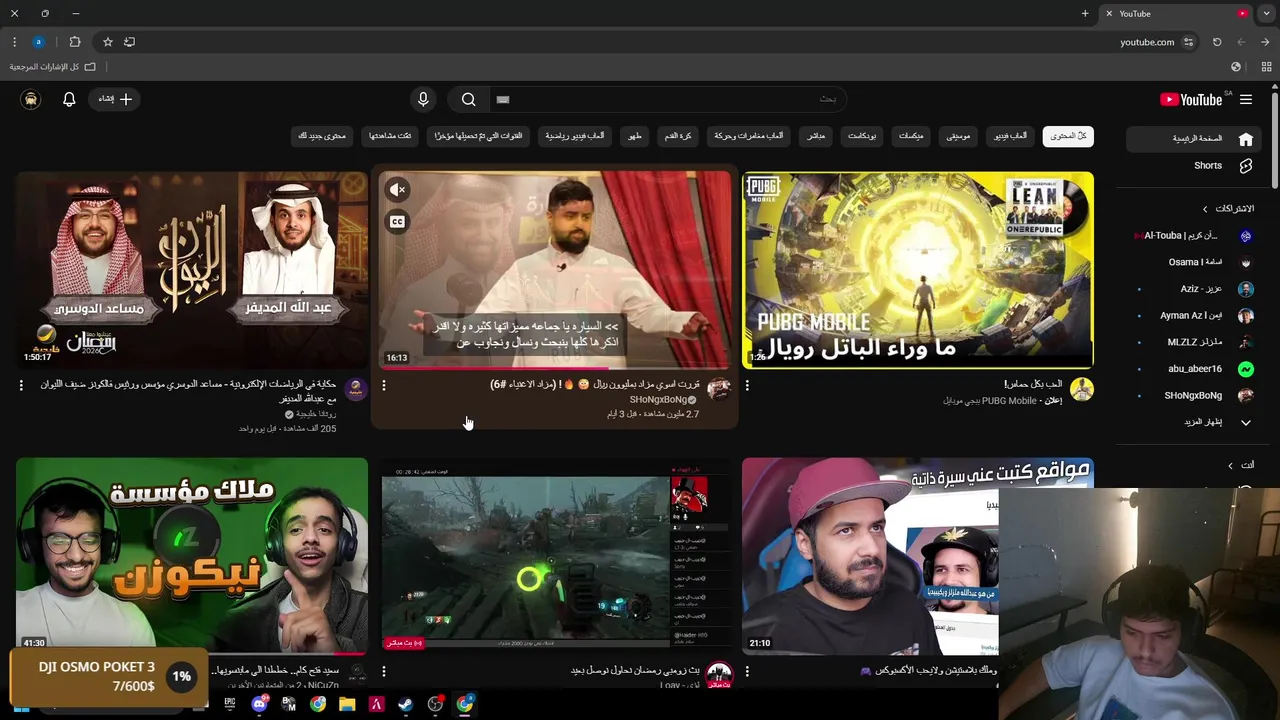The width and height of the screenshot is (1280, 720).
Task: Open the YouTube guide hamburger menu
Action: coord(1246,99)
